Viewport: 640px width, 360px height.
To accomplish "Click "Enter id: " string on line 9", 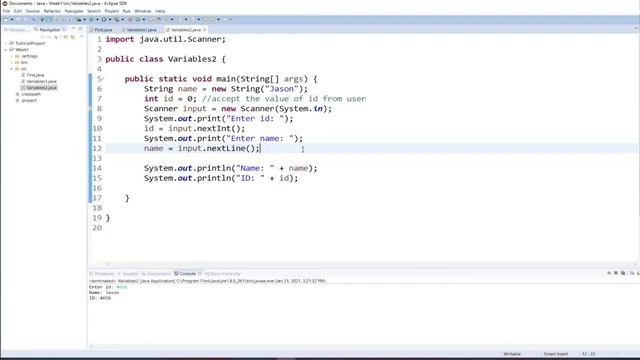I will (x=255, y=118).
